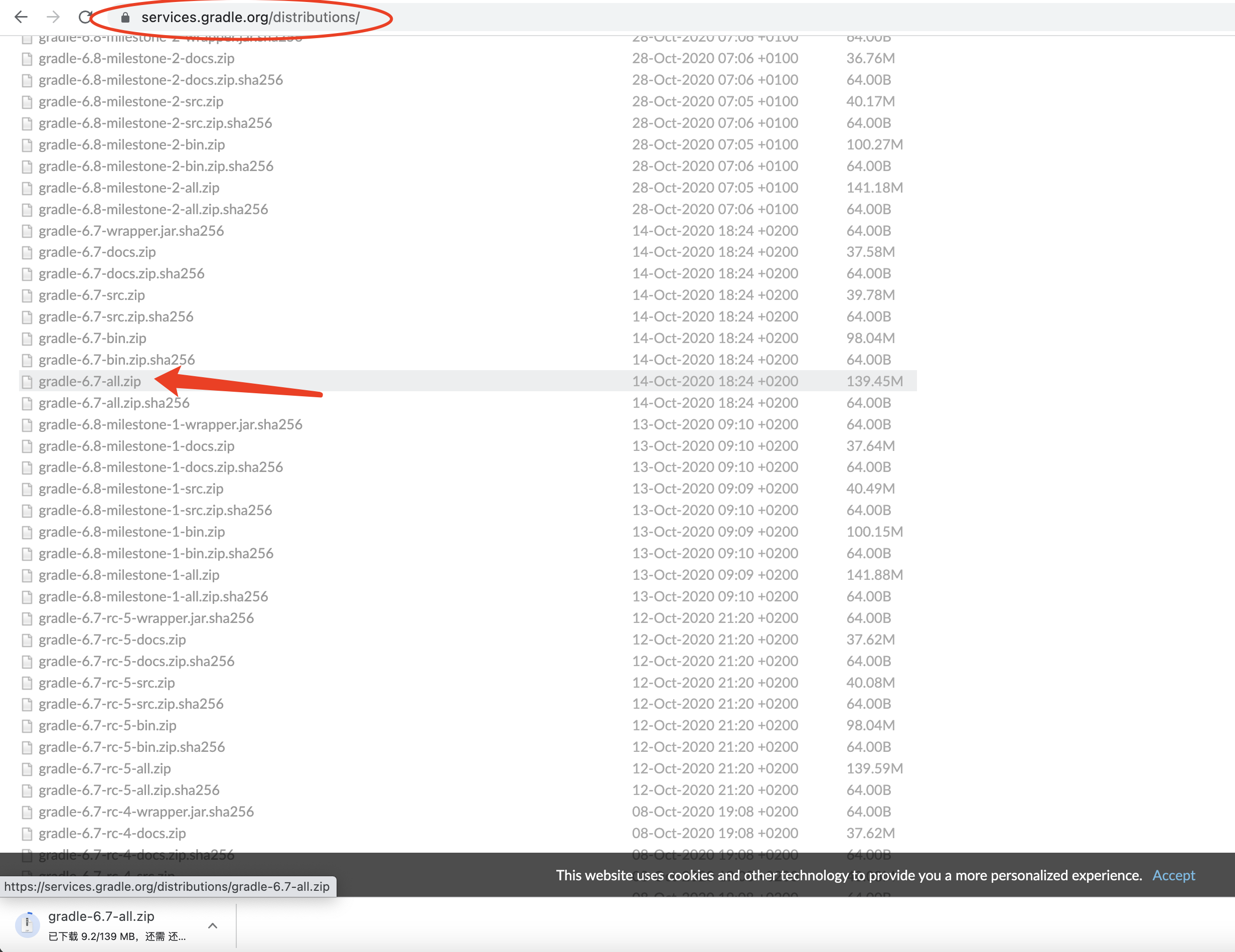
Task: Open gradle-6.7-bin.zip.sha256 checksum link
Action: (x=116, y=360)
